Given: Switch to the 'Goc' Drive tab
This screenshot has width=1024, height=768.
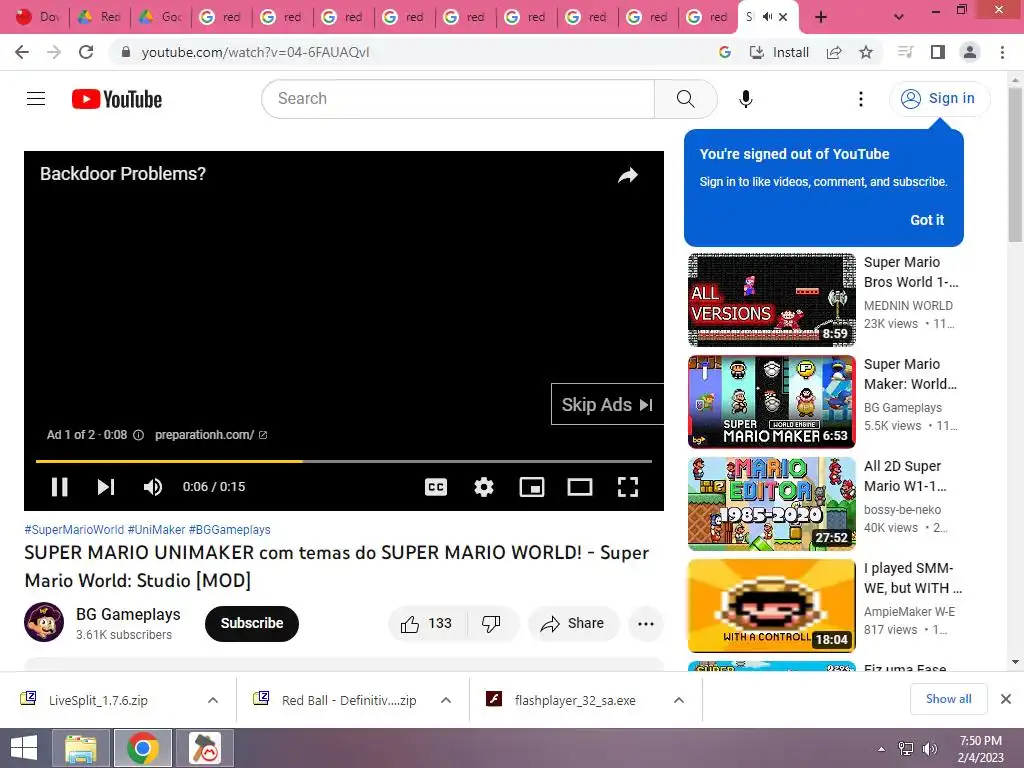Looking at the screenshot, I should coord(161,17).
